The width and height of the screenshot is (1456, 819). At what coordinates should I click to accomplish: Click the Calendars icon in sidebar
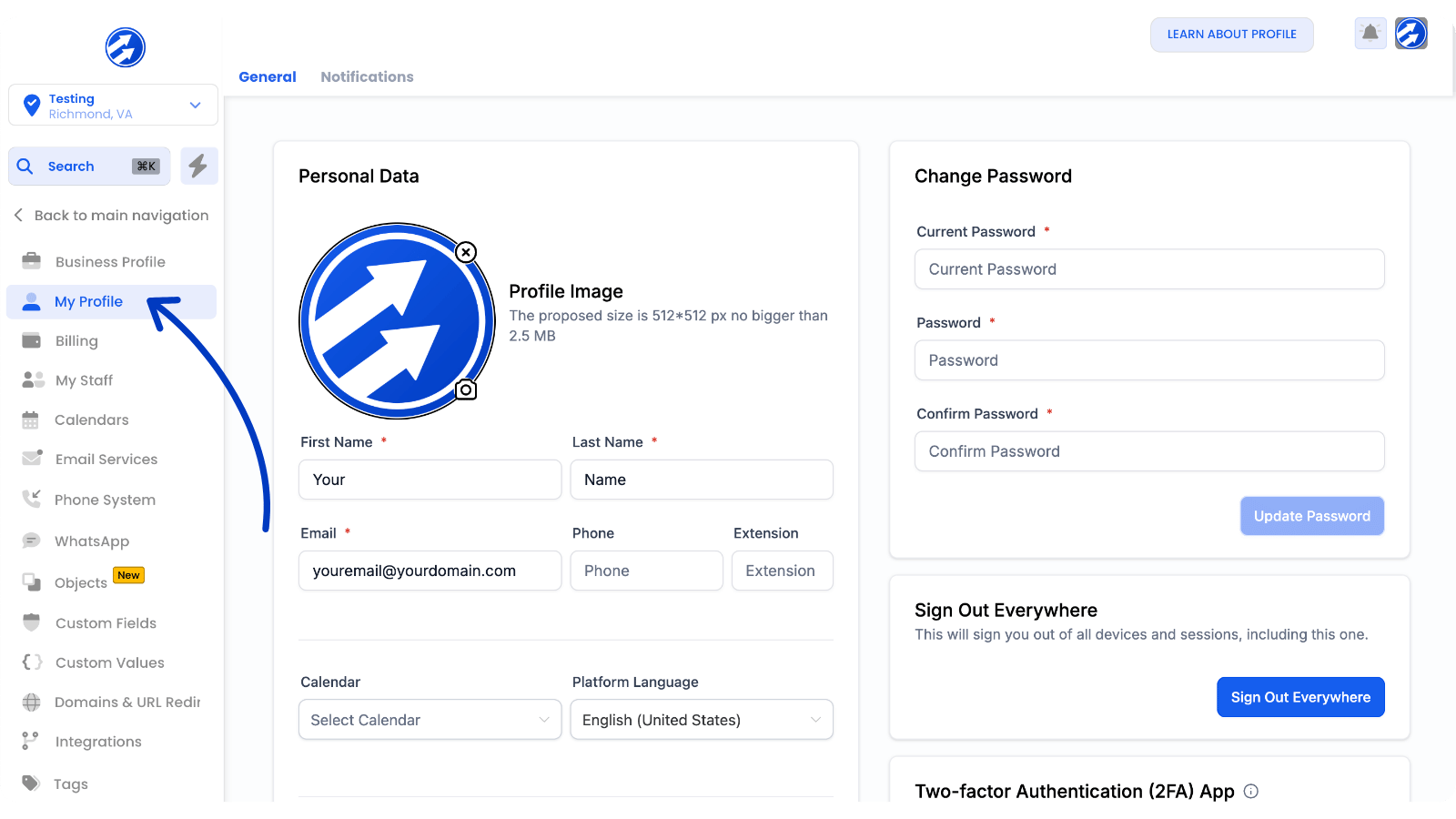click(31, 420)
